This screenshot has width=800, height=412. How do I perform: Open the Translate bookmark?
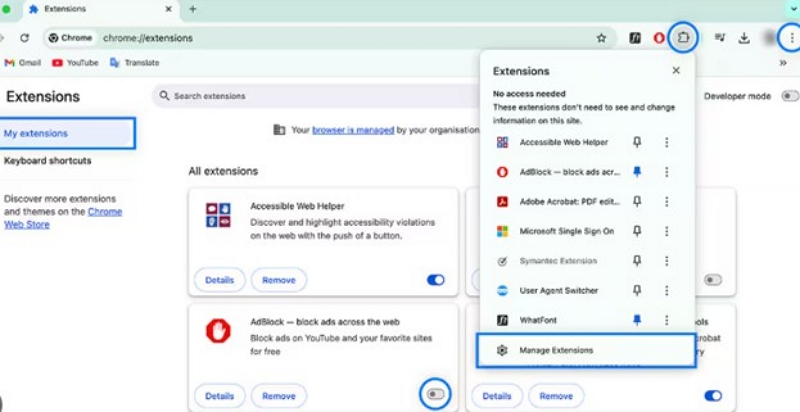(x=135, y=63)
